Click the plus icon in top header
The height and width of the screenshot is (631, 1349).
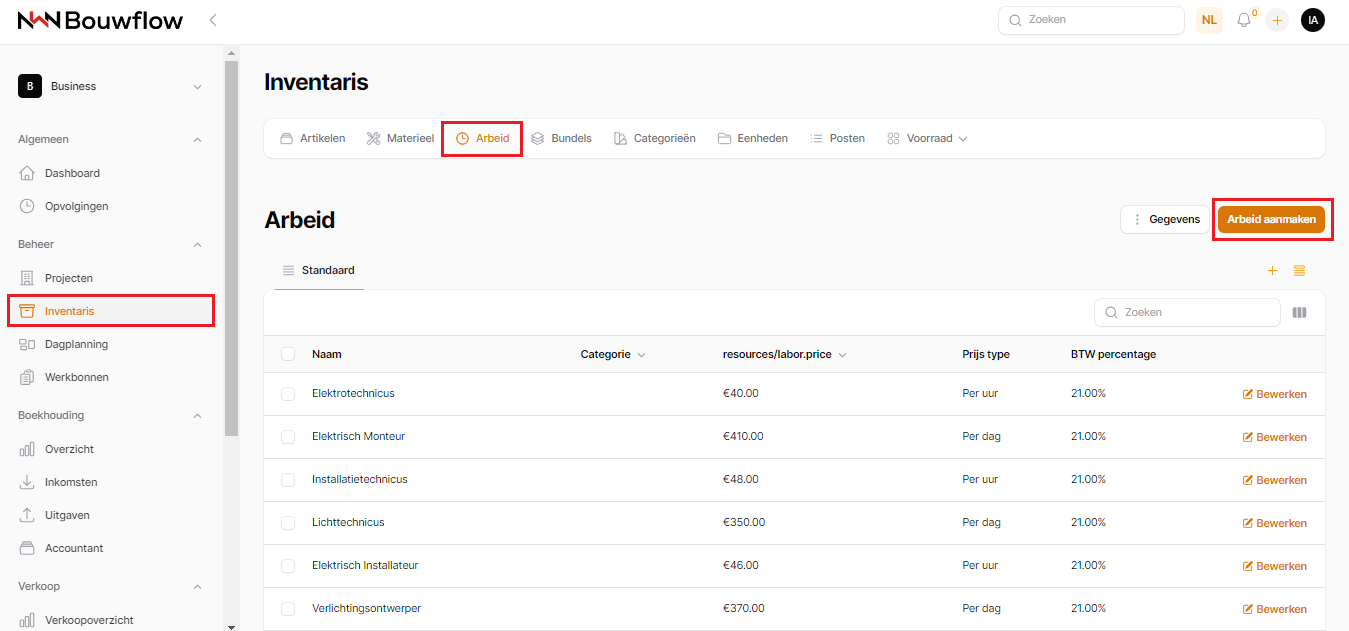1277,20
